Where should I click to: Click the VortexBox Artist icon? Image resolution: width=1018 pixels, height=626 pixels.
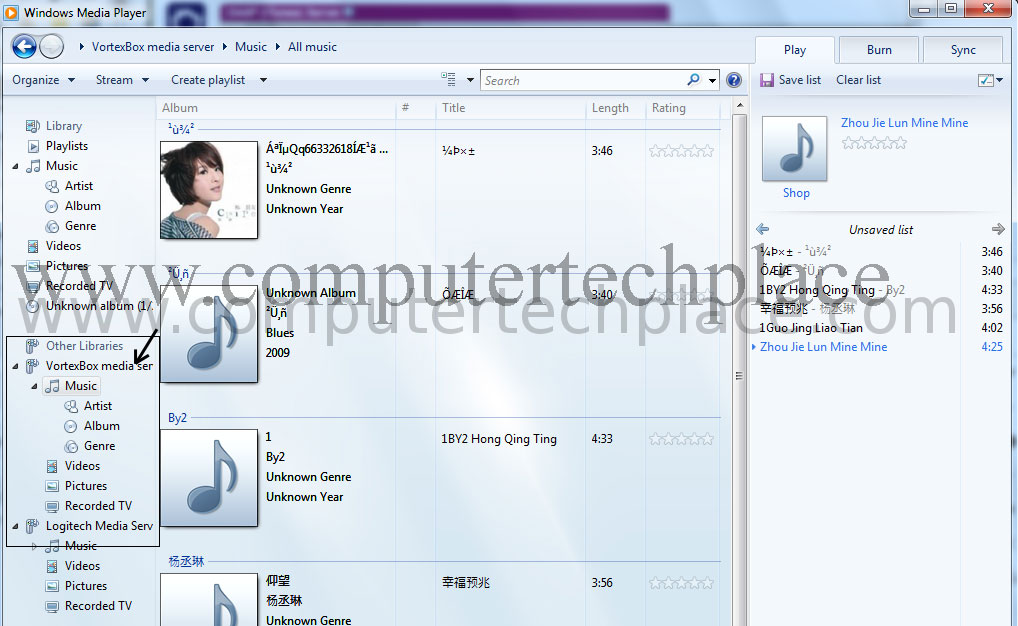(71, 407)
